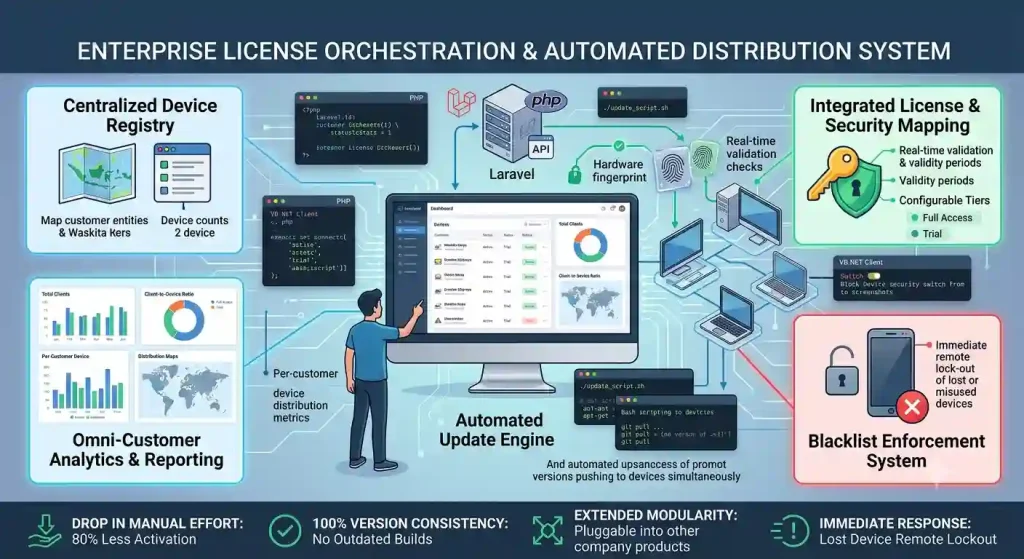Click the expand arrows icon beside Extended Modularity
This screenshot has height=559, width=1024.
[547, 531]
